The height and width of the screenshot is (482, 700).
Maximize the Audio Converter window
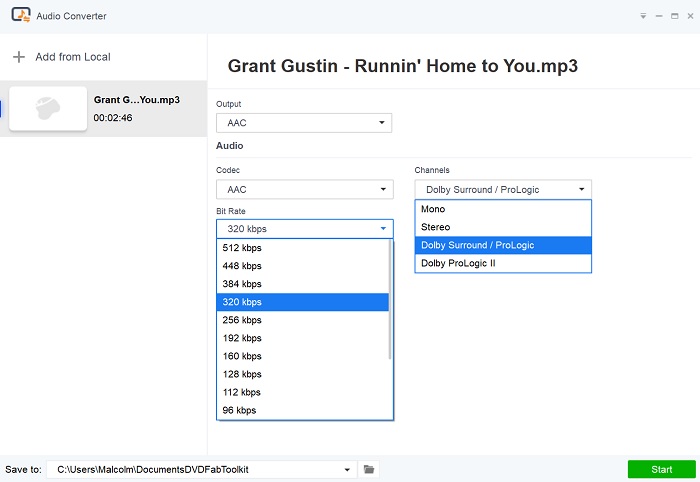(x=675, y=16)
